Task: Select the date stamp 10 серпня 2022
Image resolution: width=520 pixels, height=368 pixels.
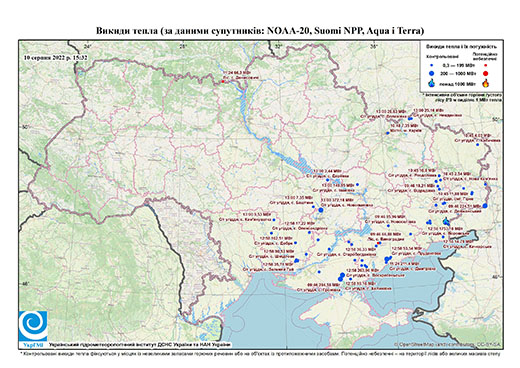Action: [x=55, y=57]
